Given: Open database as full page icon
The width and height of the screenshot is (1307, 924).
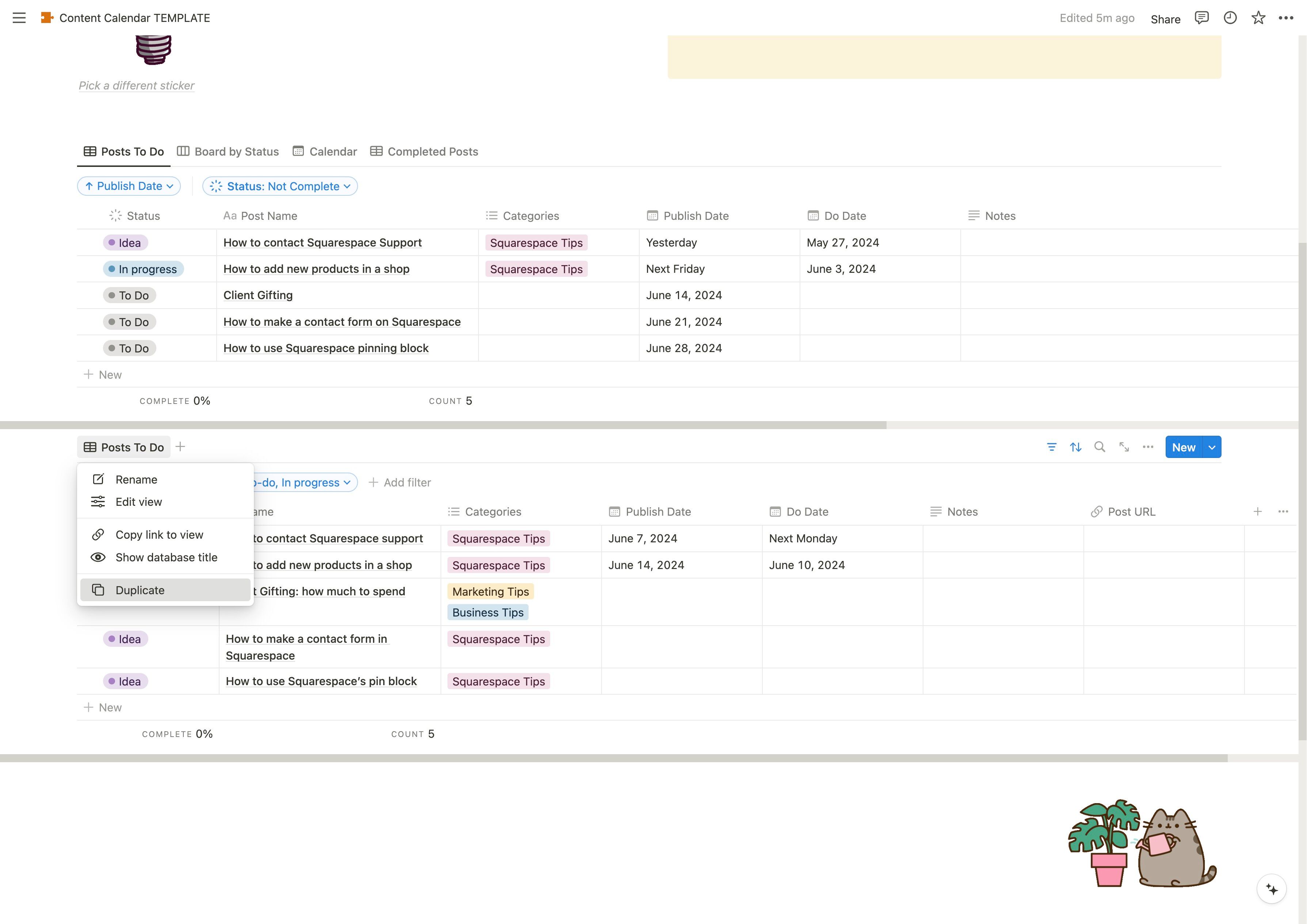Looking at the screenshot, I should click(1124, 447).
